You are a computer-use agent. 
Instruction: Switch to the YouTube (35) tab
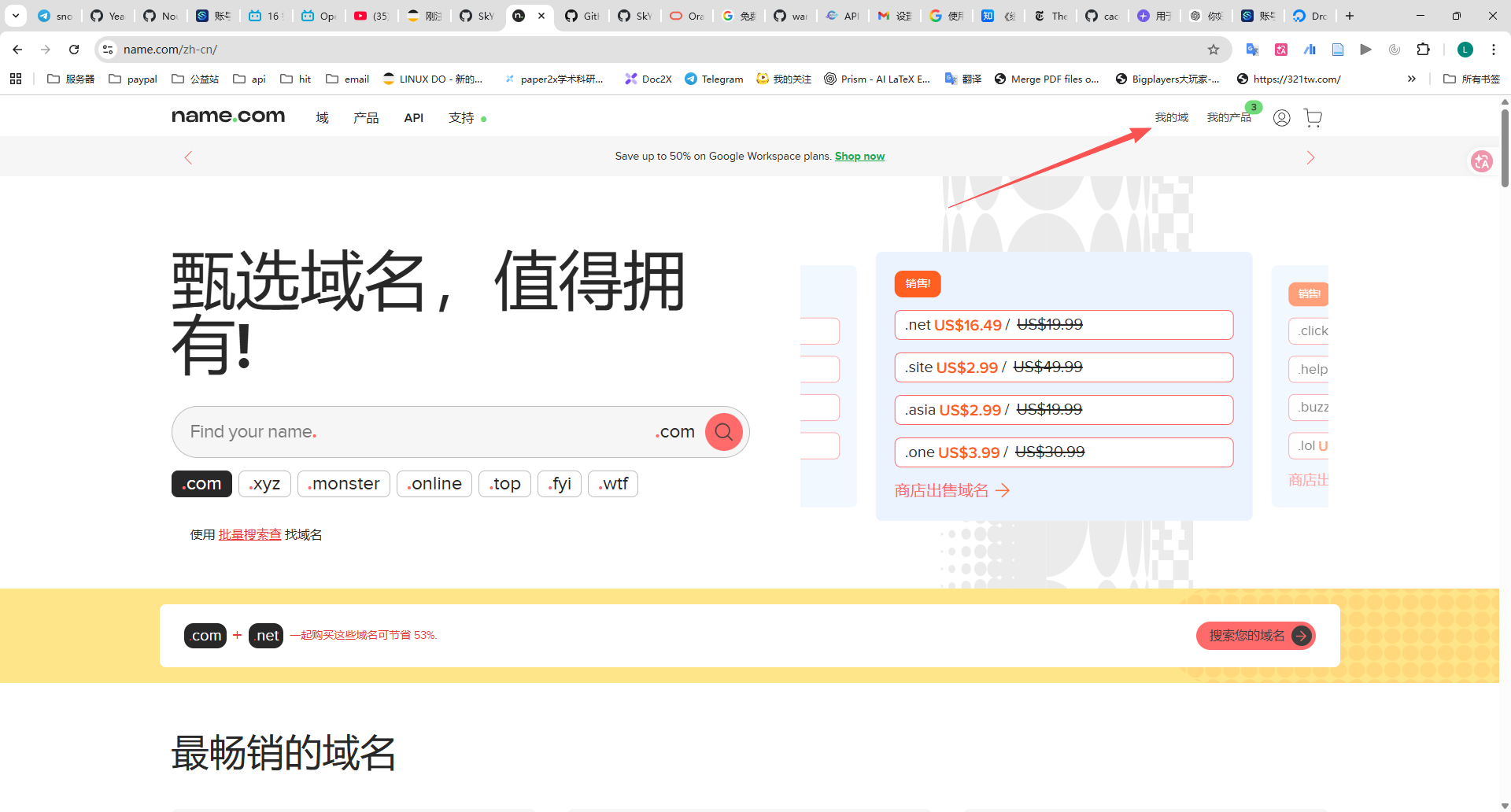(371, 16)
